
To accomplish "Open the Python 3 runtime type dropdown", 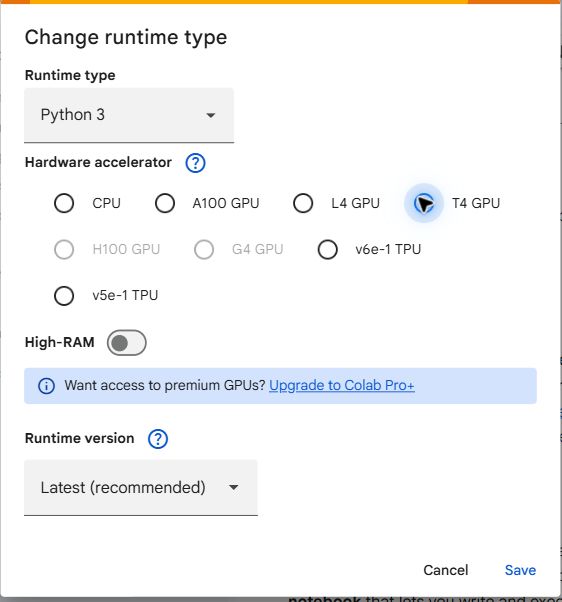I will (x=129, y=115).
